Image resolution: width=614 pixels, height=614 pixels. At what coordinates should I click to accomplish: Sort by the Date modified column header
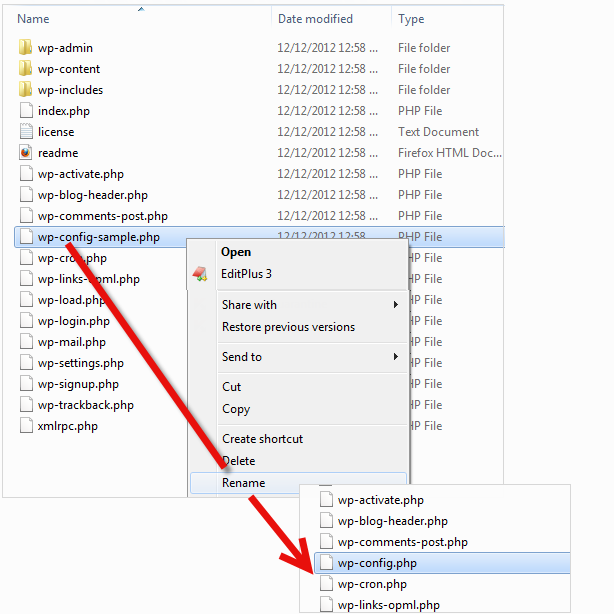[317, 19]
